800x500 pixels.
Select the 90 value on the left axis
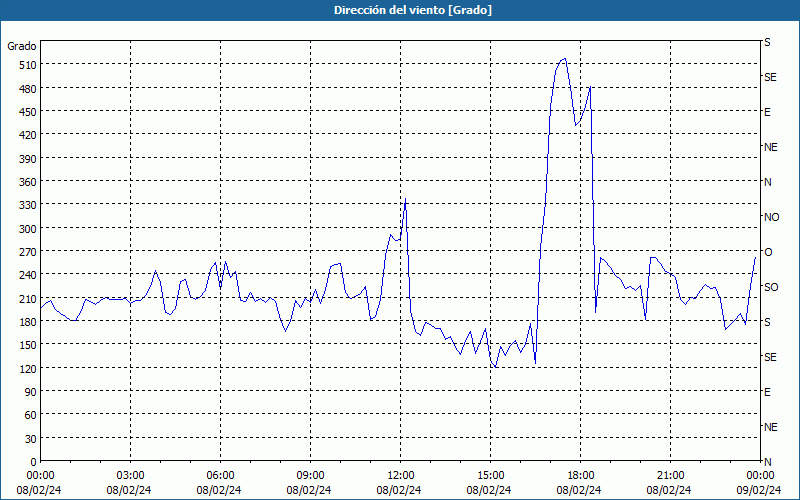(30, 392)
